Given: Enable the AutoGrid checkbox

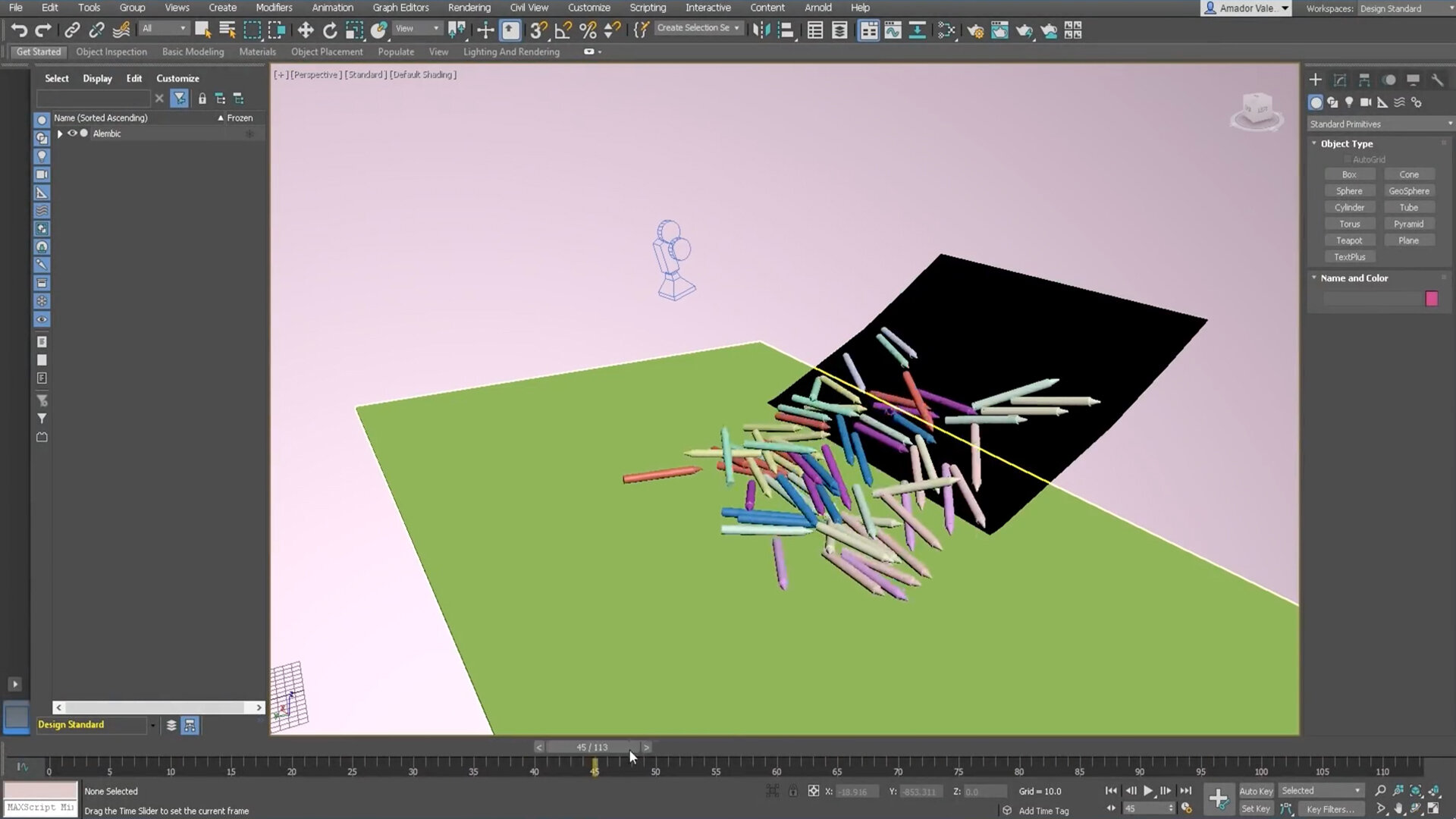Looking at the screenshot, I should [1348, 159].
